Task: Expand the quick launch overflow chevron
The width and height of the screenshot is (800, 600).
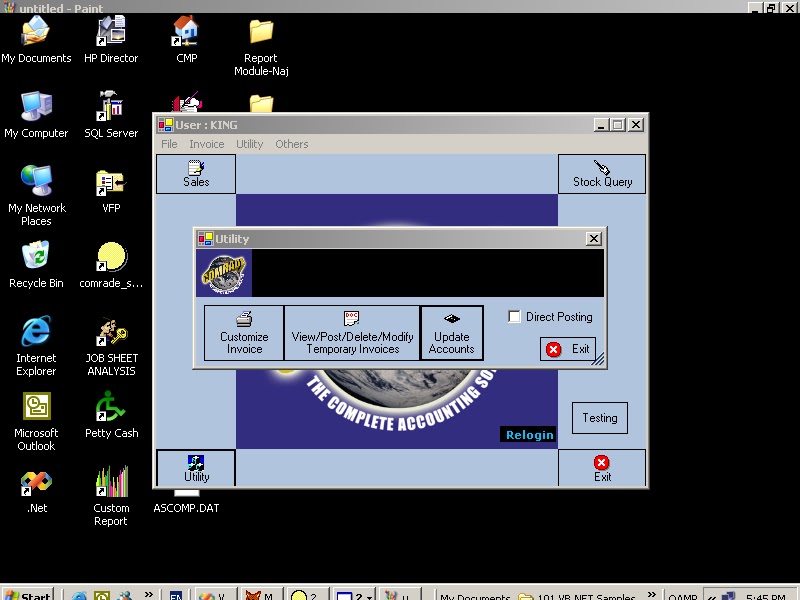Action: pos(148,594)
